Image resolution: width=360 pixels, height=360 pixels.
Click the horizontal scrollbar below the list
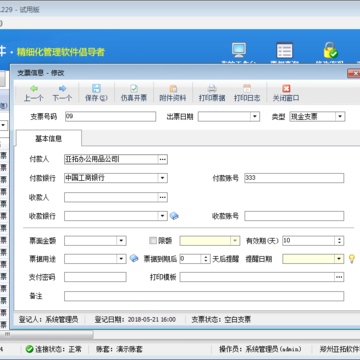tap(47, 334)
